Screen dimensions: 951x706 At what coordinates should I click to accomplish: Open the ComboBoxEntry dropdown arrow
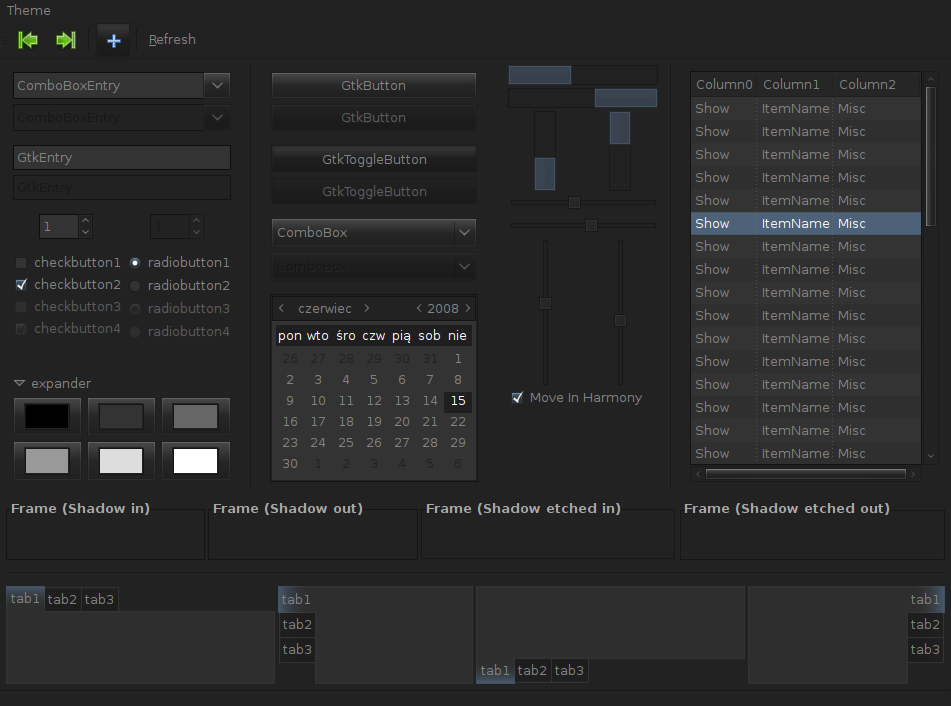pos(218,85)
